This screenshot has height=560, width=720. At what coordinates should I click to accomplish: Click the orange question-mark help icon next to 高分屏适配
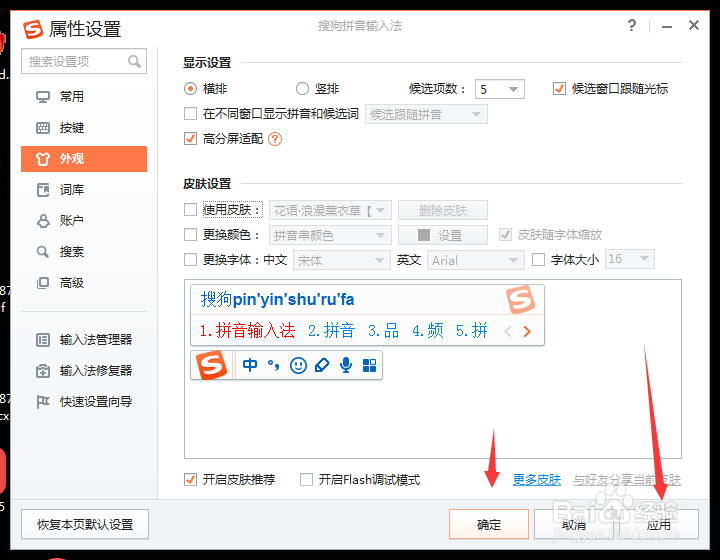pos(275,139)
